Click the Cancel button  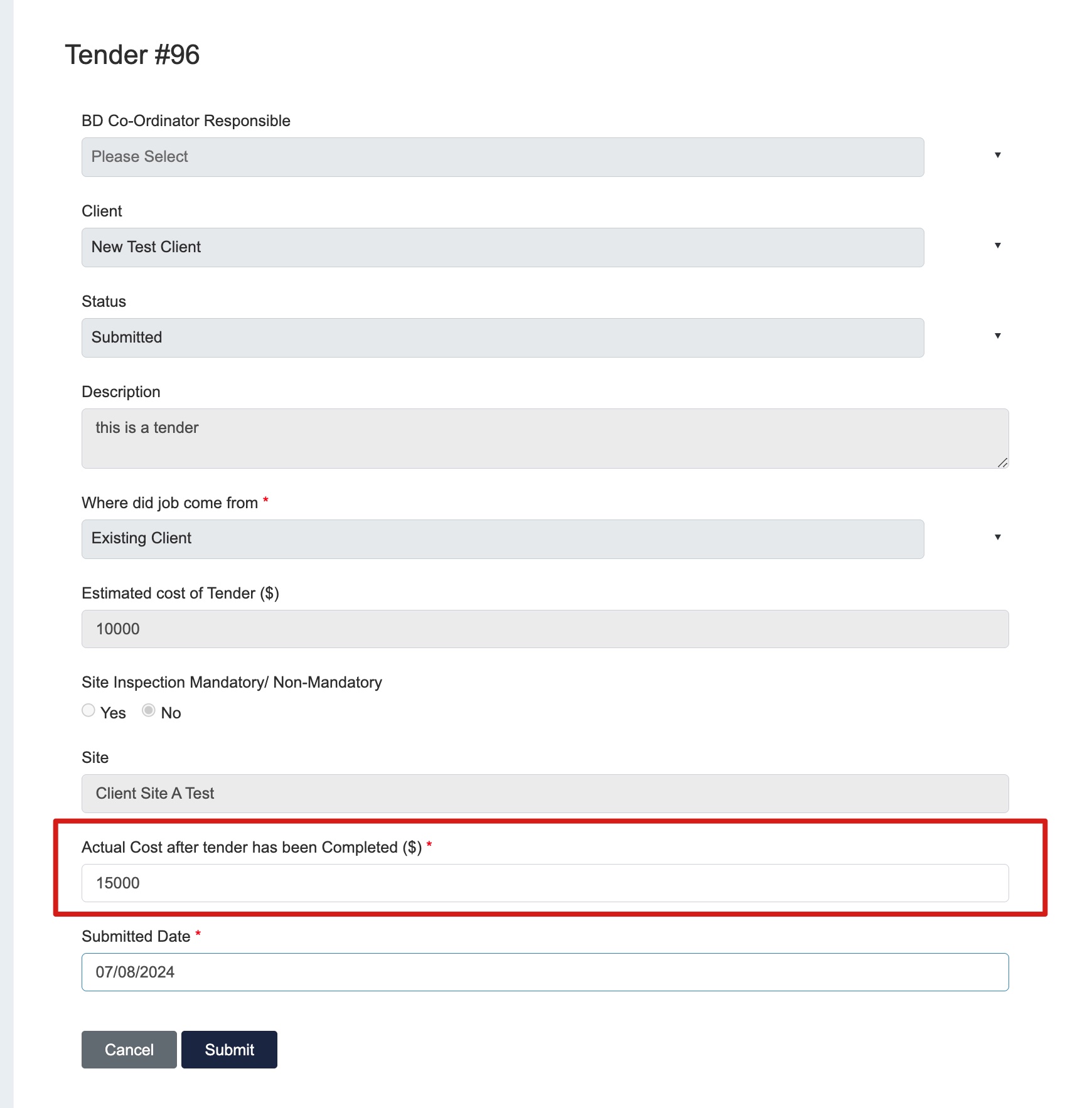tap(129, 1050)
